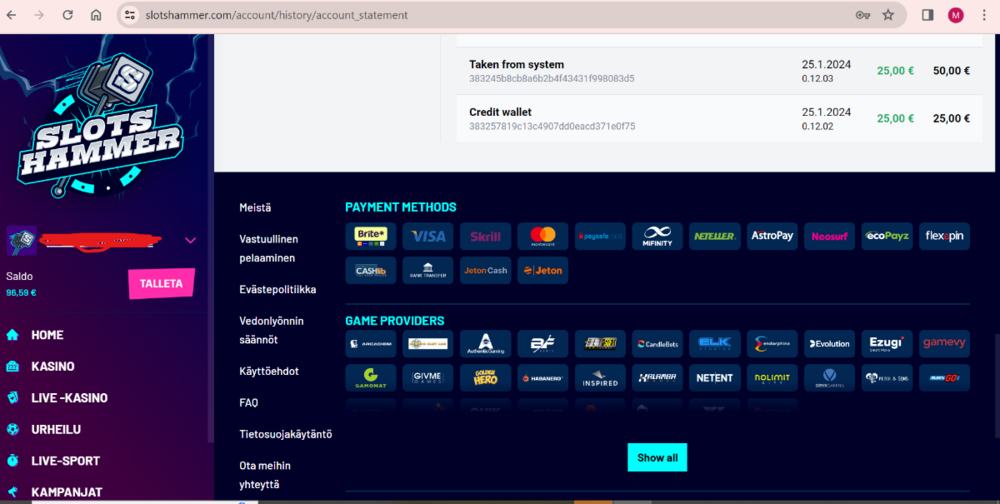Open the Tietosuojakäytäntö footer link
Viewport: 1000px width, 504px height.
click(x=286, y=434)
